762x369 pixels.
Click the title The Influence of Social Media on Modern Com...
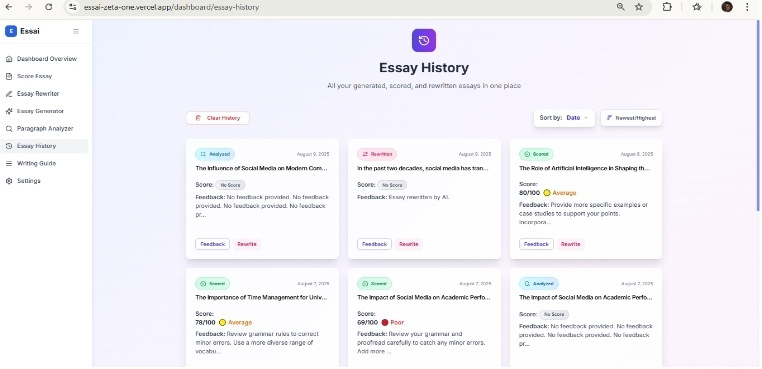pyautogui.click(x=261, y=168)
